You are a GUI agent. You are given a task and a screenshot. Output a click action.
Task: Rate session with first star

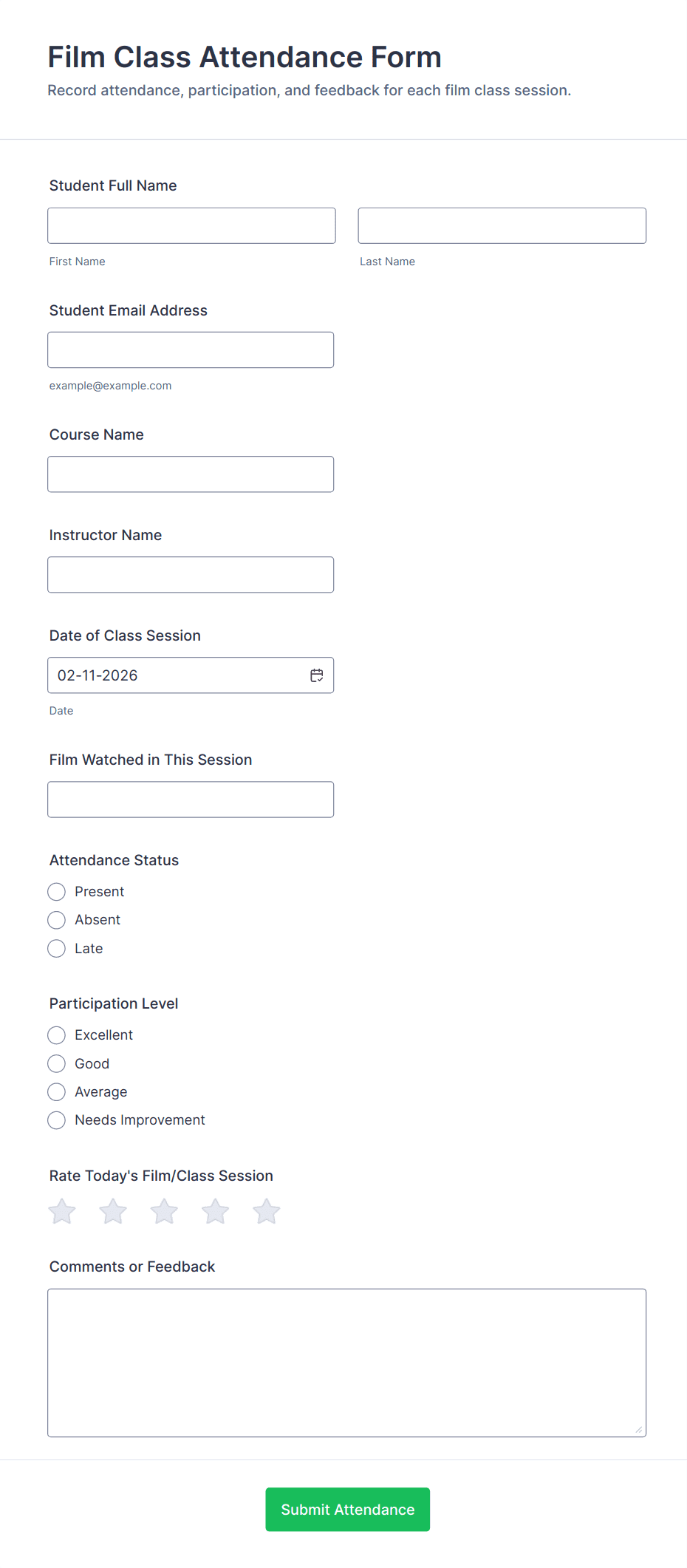click(62, 1212)
